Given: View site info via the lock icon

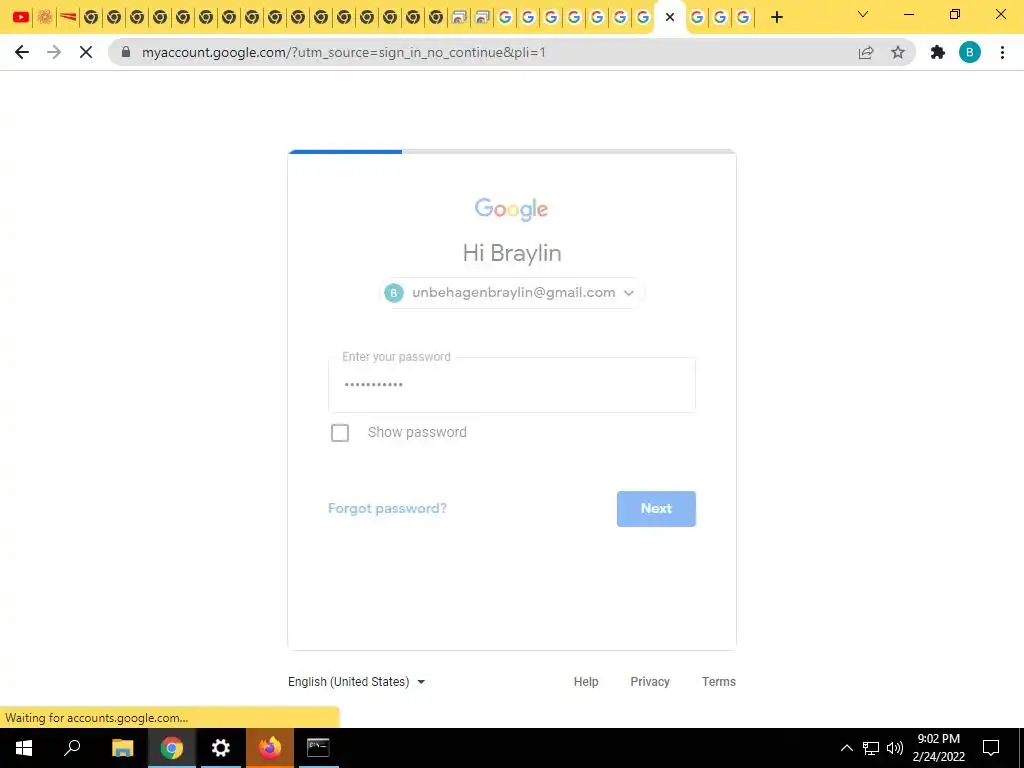Looking at the screenshot, I should coord(126,52).
